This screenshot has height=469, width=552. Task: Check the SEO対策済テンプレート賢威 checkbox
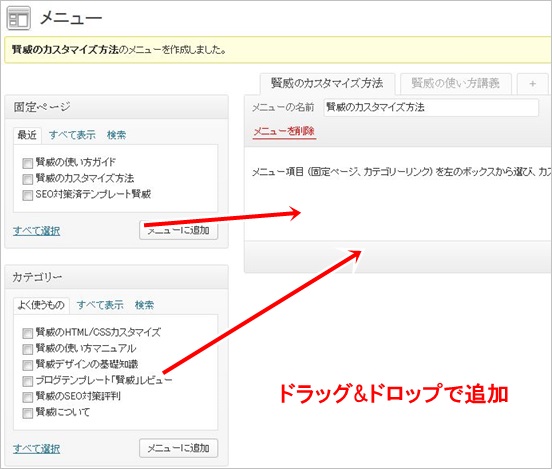tap(27, 195)
